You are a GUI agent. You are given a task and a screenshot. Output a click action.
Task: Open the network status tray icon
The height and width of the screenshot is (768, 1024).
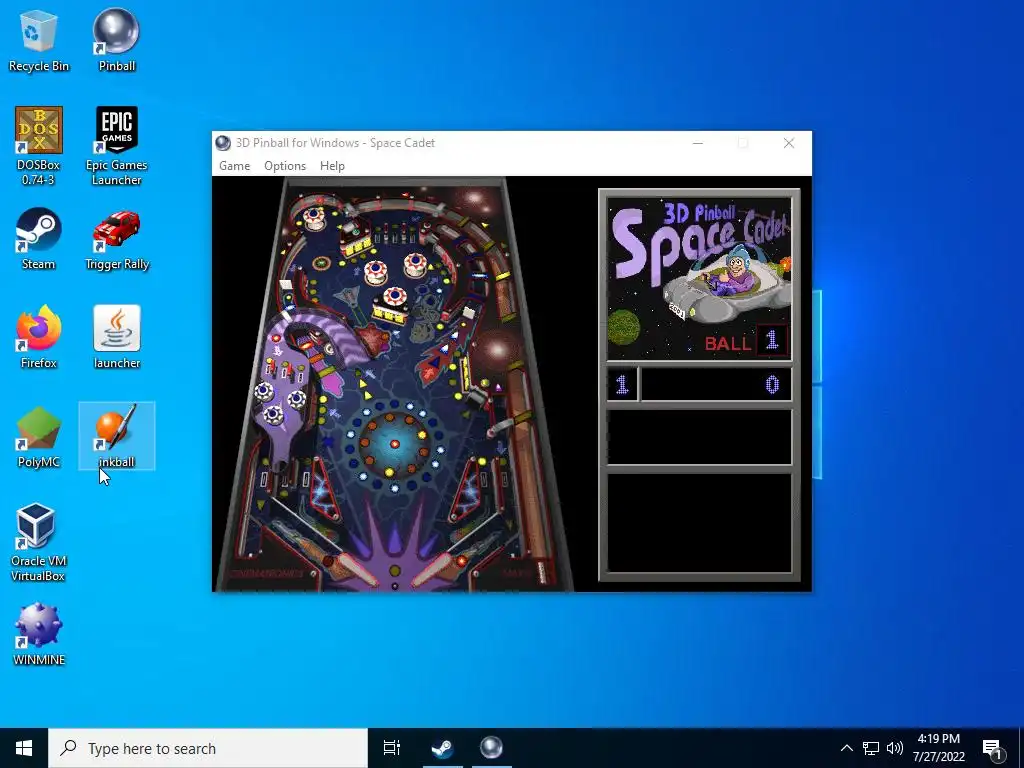(x=871, y=748)
